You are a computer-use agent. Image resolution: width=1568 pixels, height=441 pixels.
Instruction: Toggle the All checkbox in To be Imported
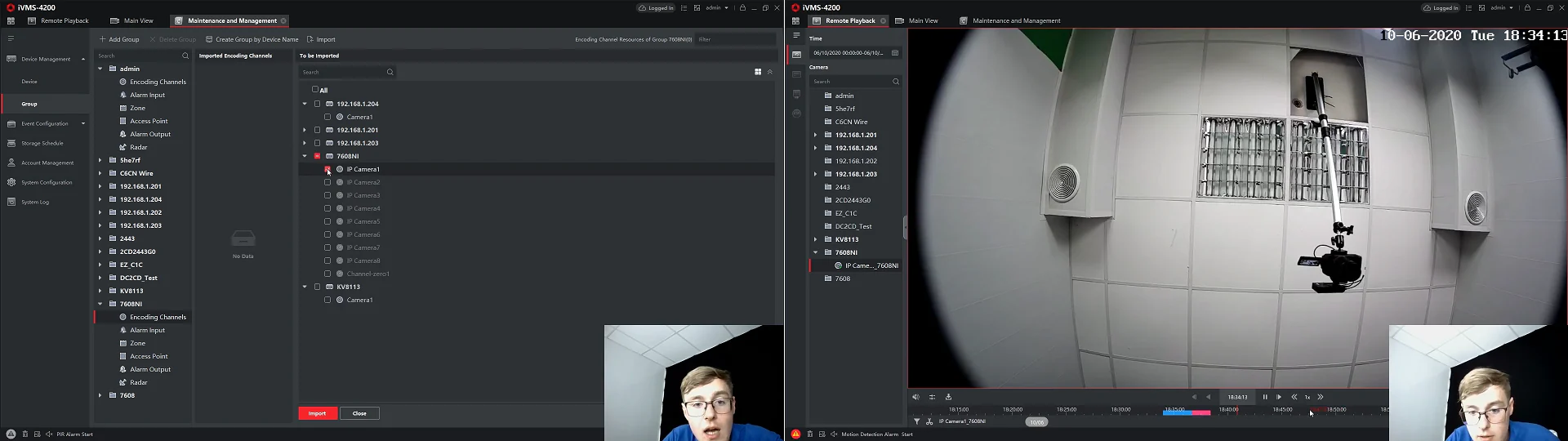tap(315, 90)
